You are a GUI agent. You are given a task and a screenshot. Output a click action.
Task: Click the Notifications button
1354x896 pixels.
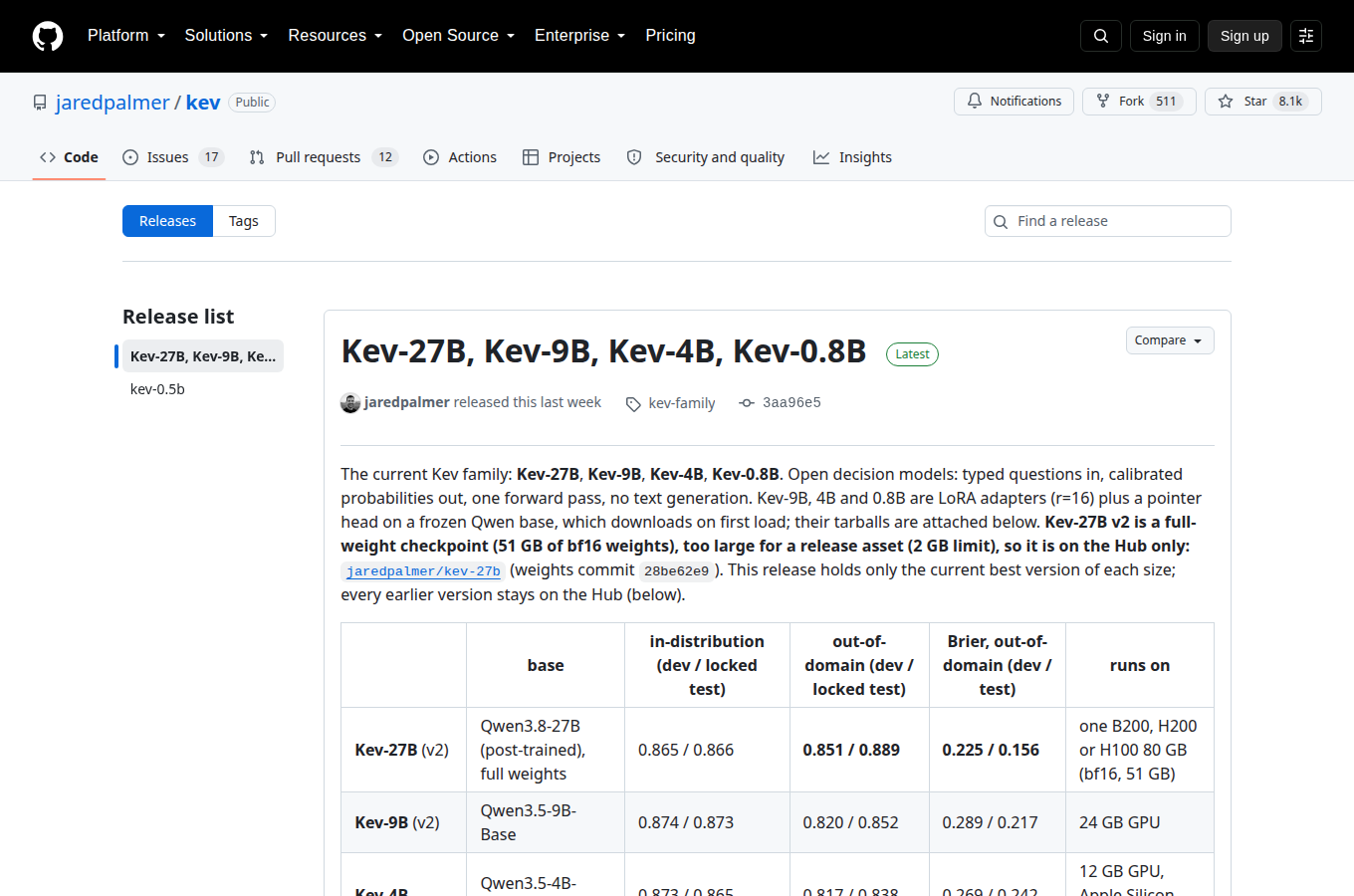[x=1015, y=102]
